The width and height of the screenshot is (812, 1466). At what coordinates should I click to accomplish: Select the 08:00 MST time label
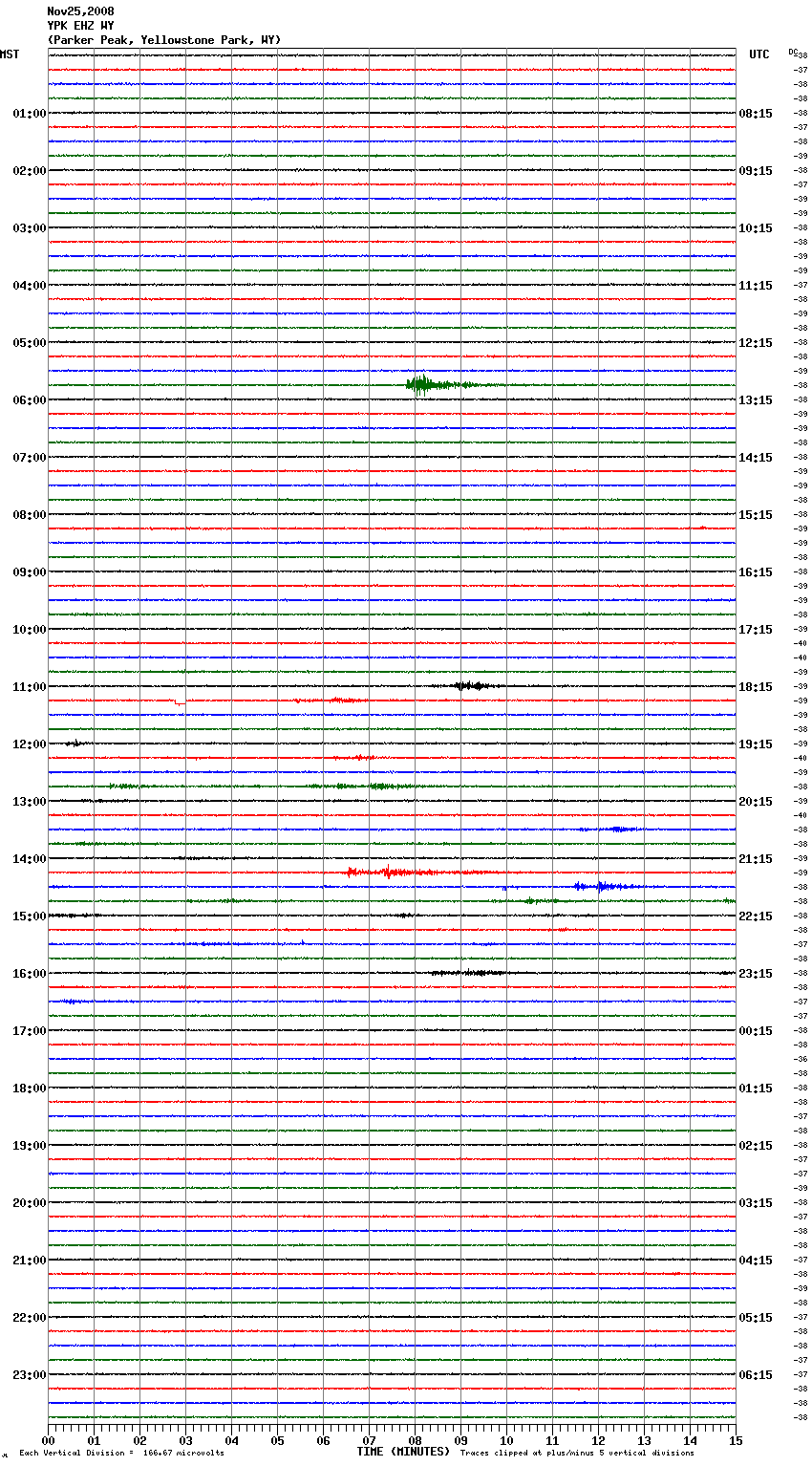[30, 515]
